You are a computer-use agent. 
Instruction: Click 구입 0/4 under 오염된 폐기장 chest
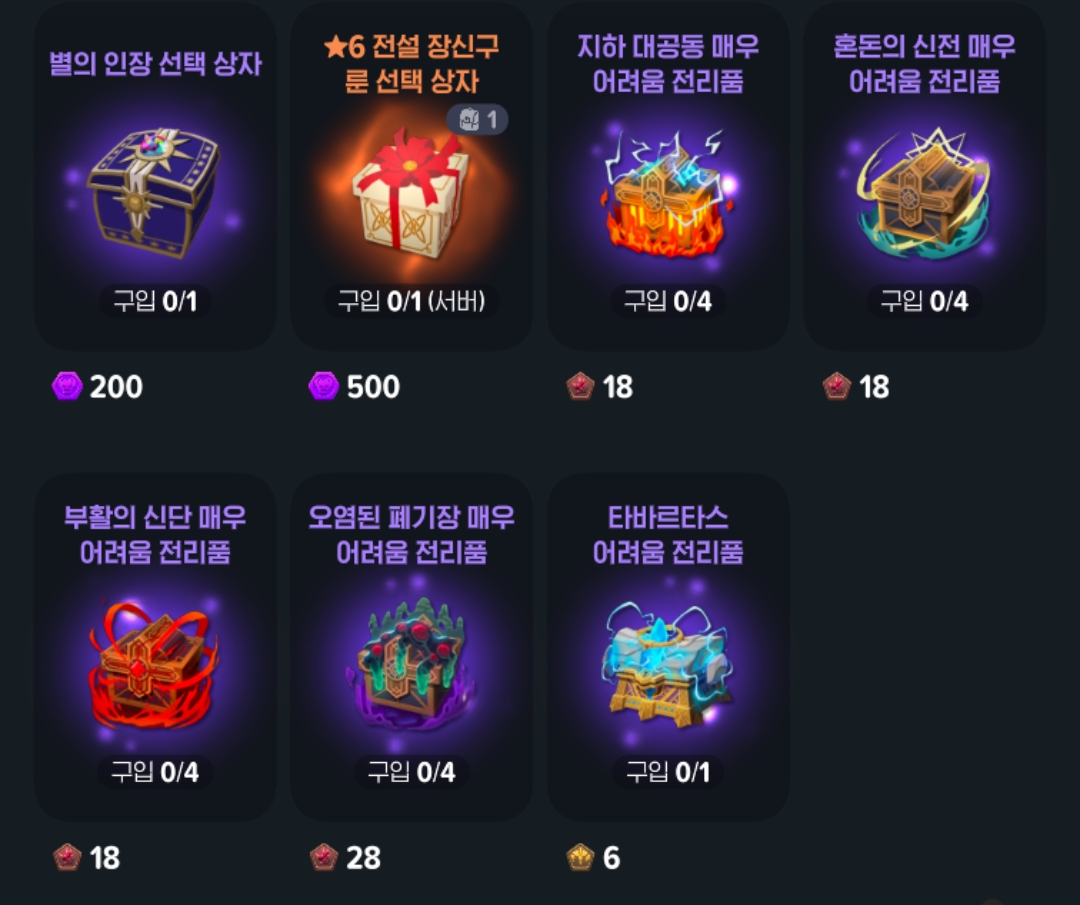click(411, 772)
